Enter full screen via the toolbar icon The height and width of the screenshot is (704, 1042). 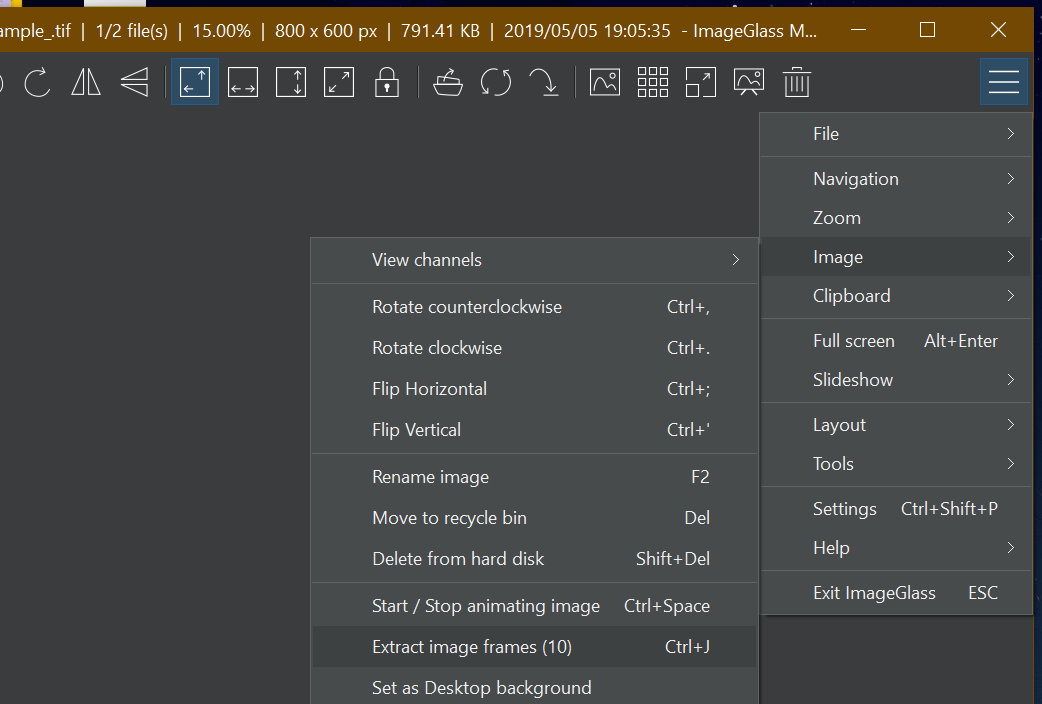[x=700, y=82]
